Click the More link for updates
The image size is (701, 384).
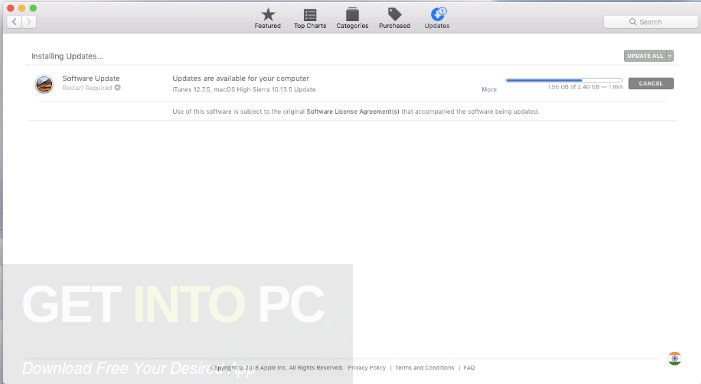point(489,89)
